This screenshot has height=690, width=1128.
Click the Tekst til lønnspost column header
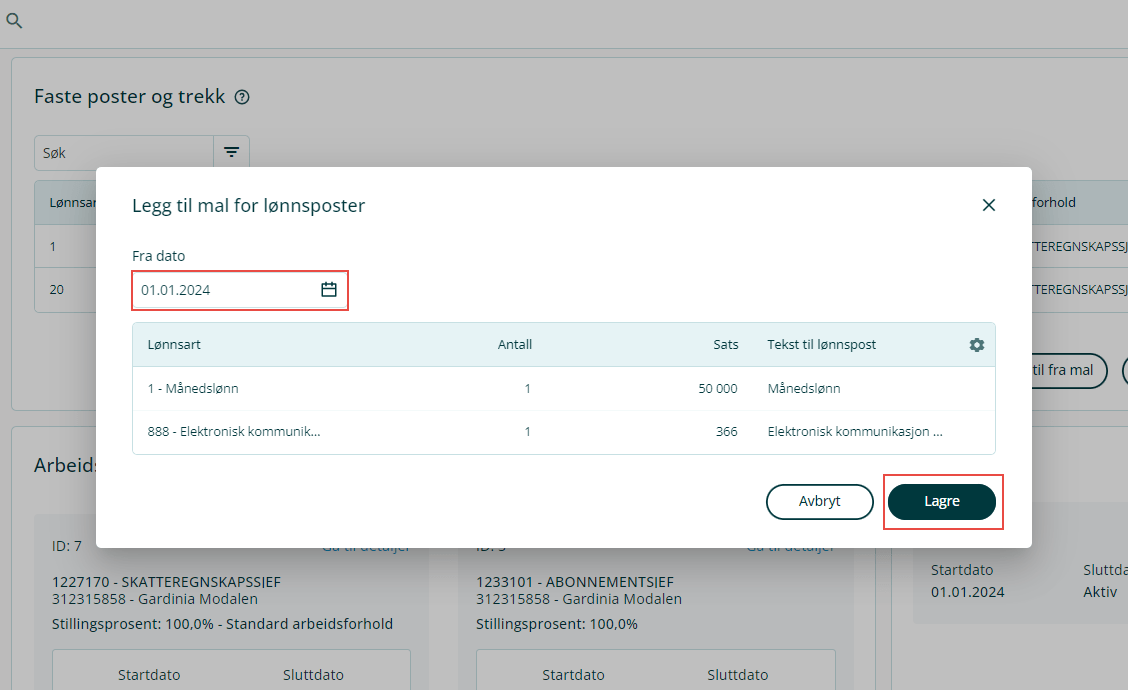[821, 345]
